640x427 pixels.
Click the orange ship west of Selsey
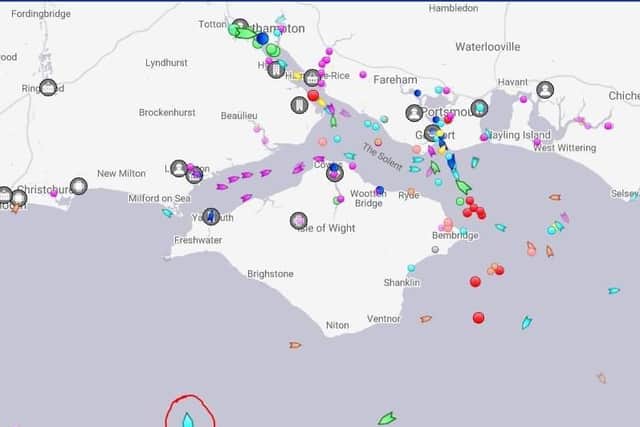click(555, 198)
